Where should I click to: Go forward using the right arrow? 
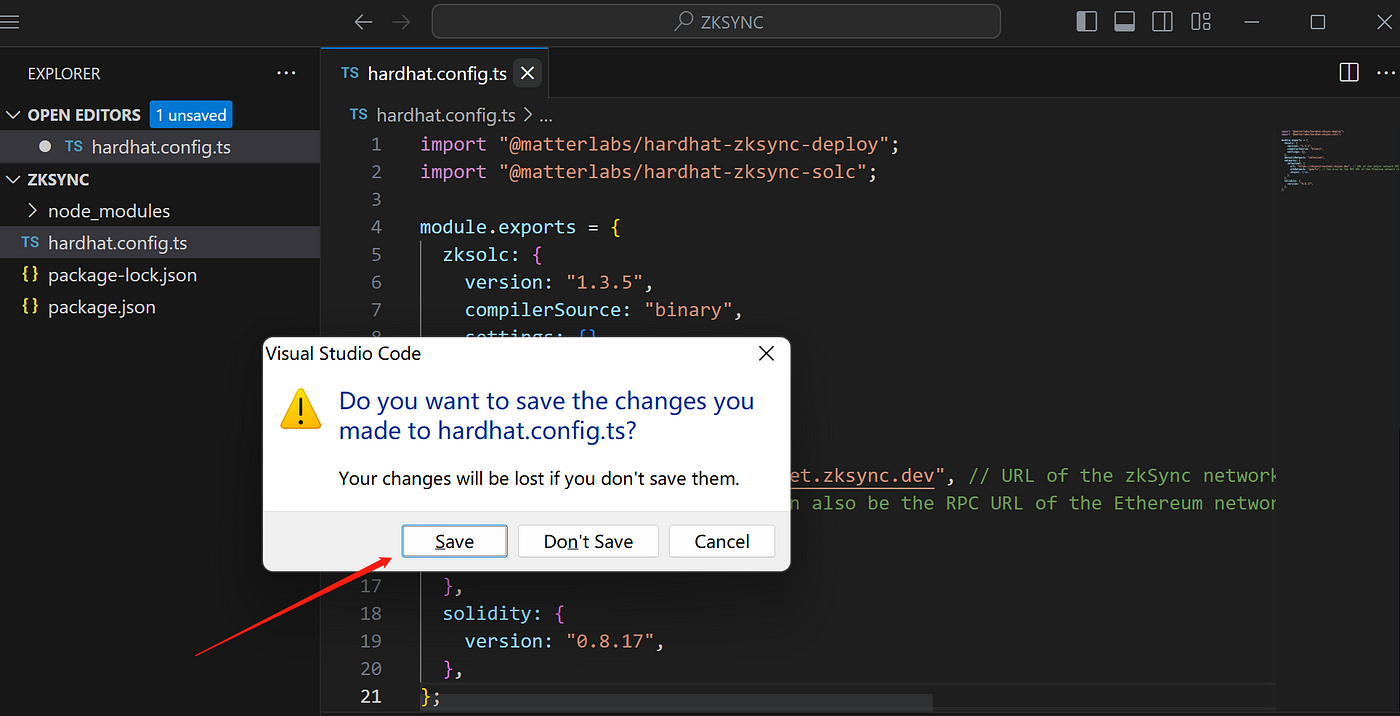click(x=401, y=21)
